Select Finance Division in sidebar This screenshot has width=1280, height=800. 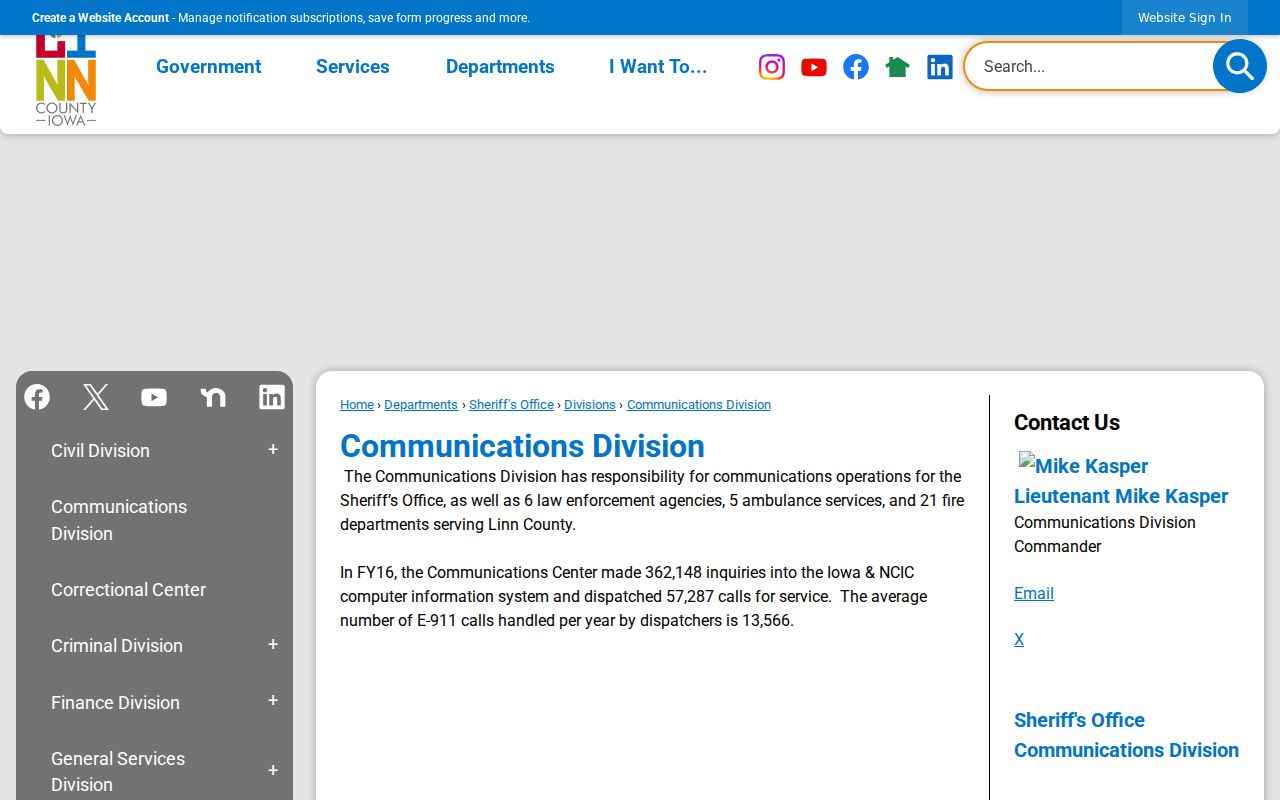pyautogui.click(x=115, y=703)
